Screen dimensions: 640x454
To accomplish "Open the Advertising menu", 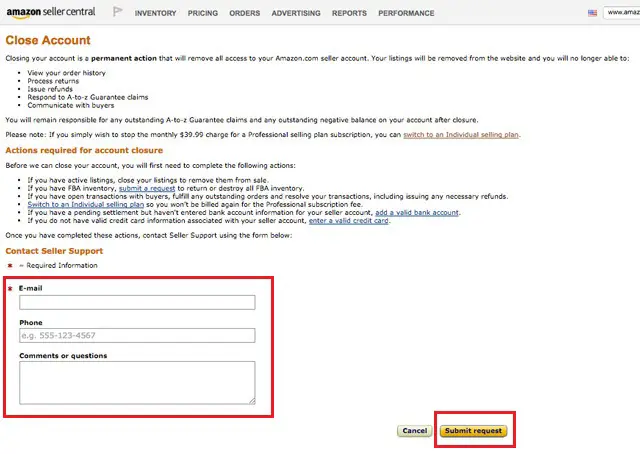I will coord(296,13).
